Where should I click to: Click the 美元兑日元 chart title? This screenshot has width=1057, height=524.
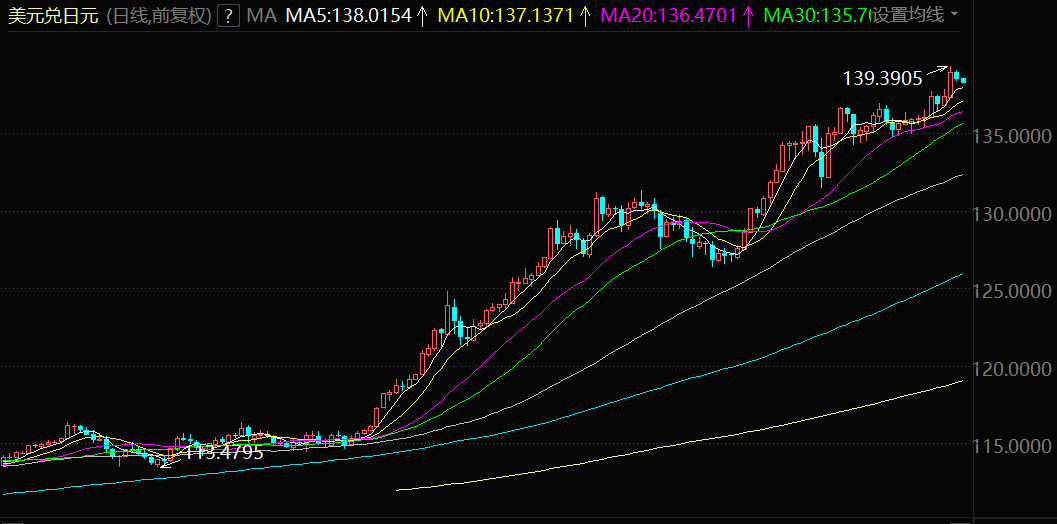pos(53,16)
